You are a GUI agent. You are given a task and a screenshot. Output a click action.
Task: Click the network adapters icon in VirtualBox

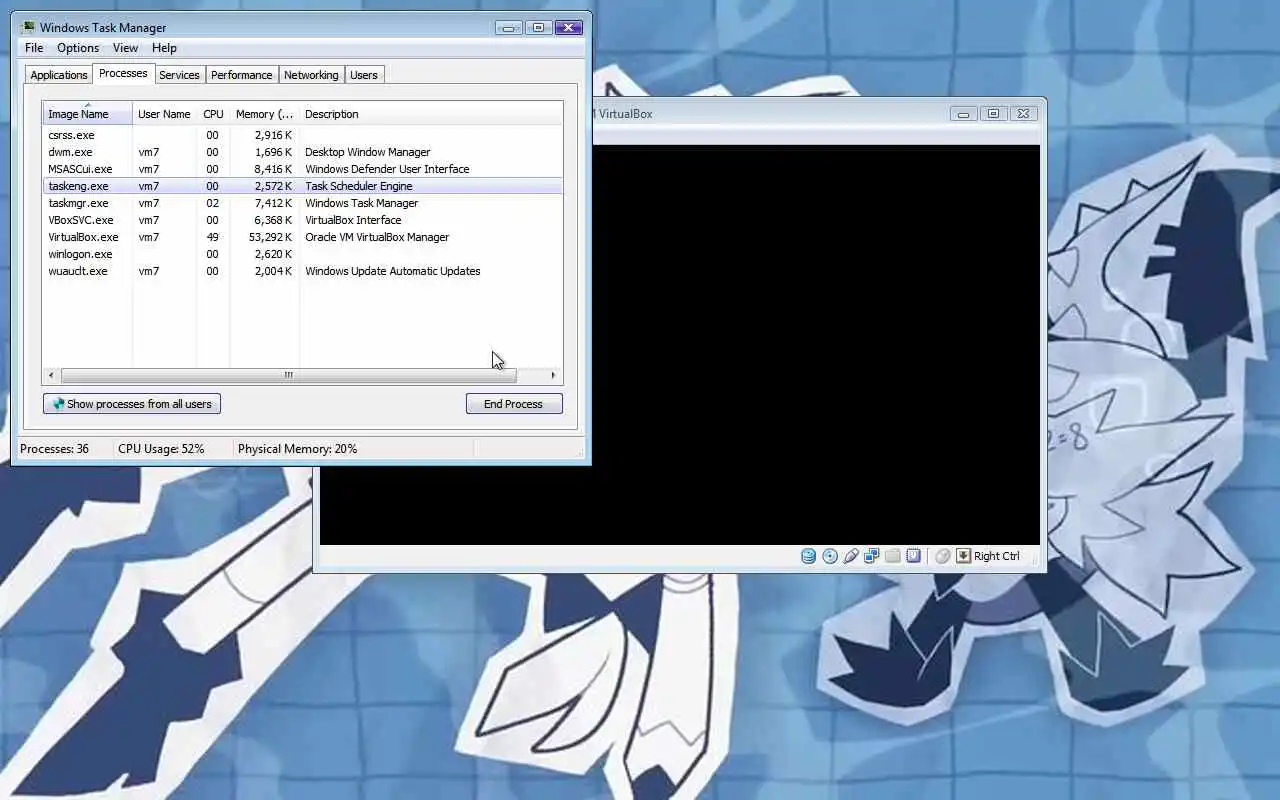pyautogui.click(x=872, y=556)
